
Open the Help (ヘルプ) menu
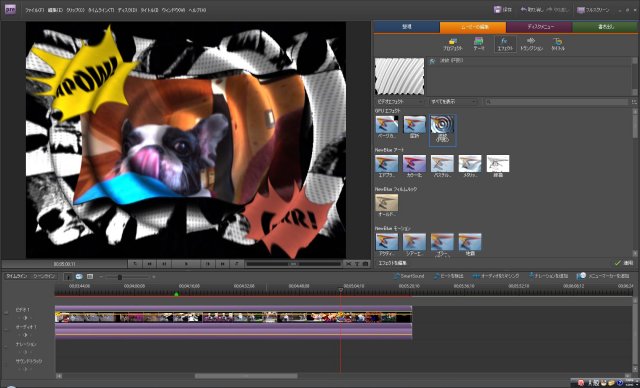(x=197, y=10)
